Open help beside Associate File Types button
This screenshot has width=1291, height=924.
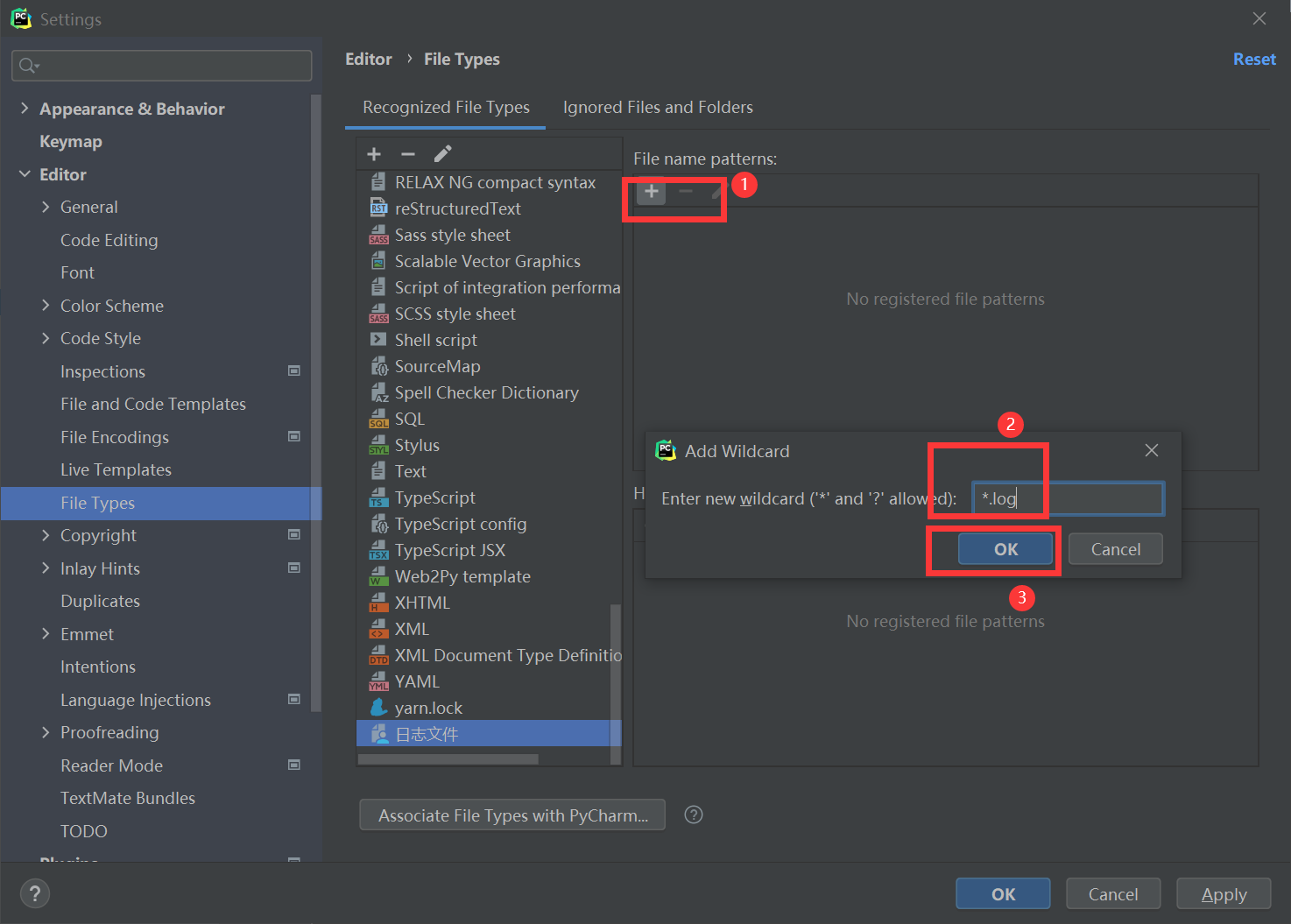click(693, 815)
